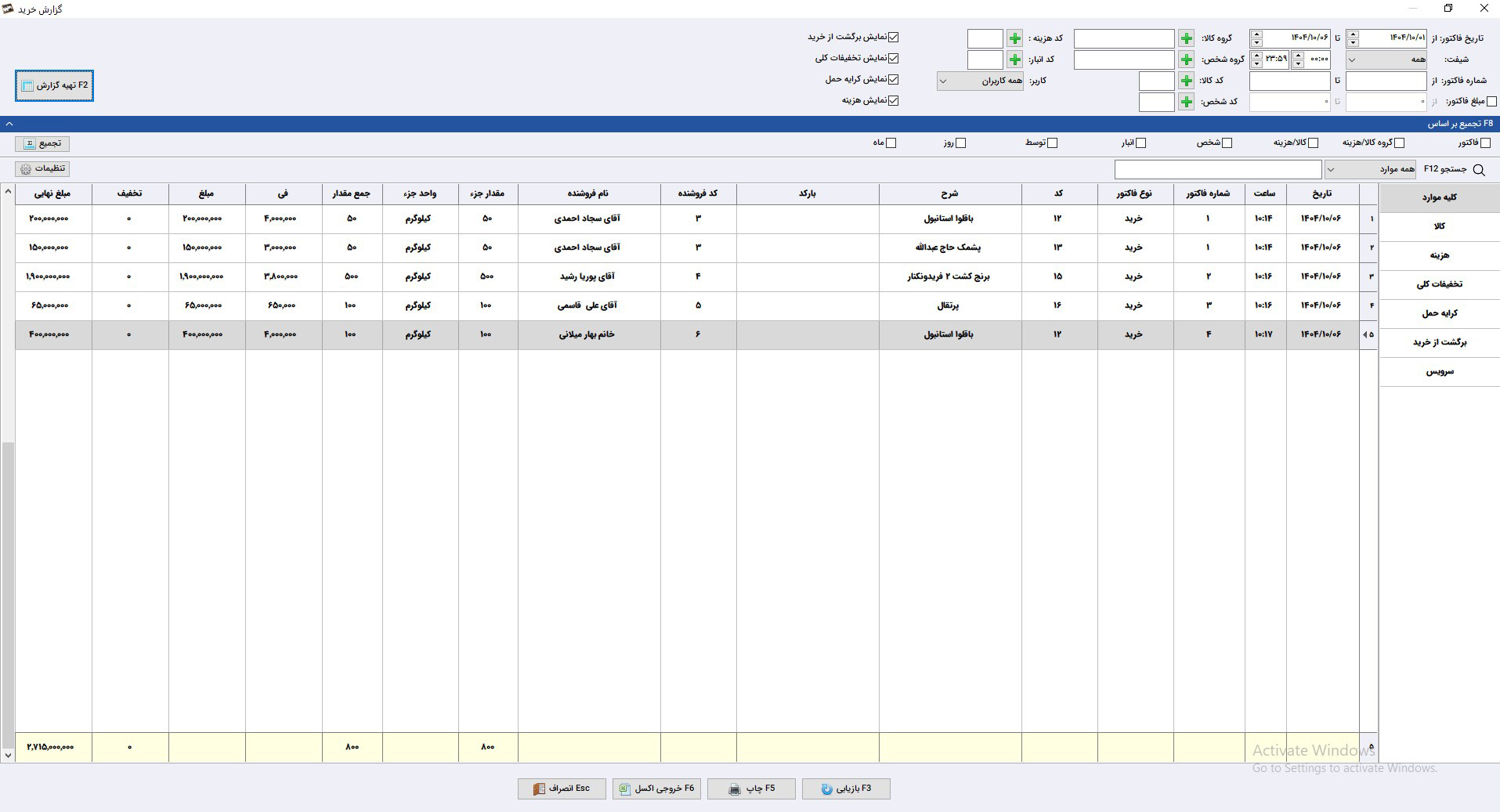This screenshot has width=1500, height=812.
Task: Toggle نمایش کرایه حمل checkbox
Action: 894,79
